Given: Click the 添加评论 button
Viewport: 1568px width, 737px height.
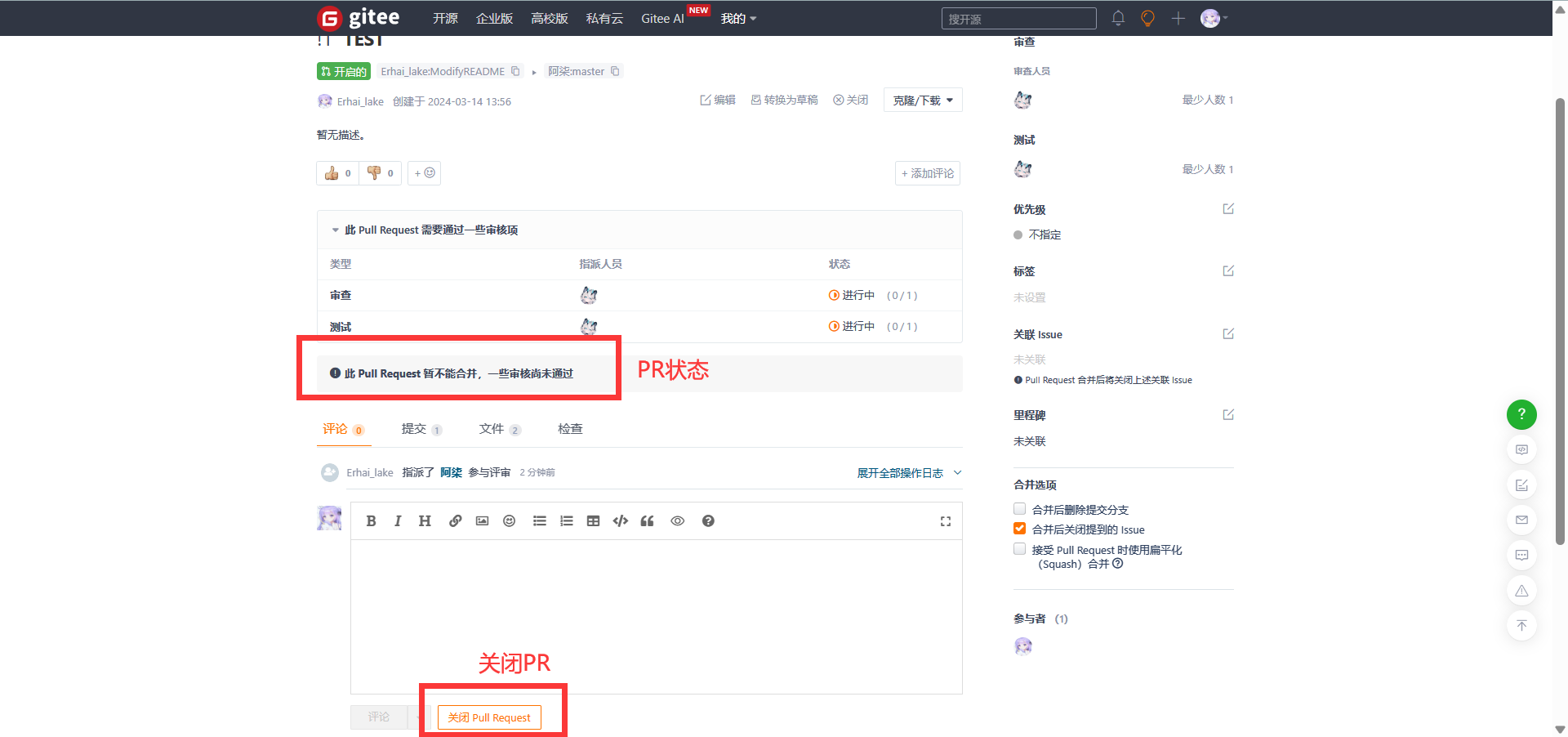Looking at the screenshot, I should [x=927, y=173].
